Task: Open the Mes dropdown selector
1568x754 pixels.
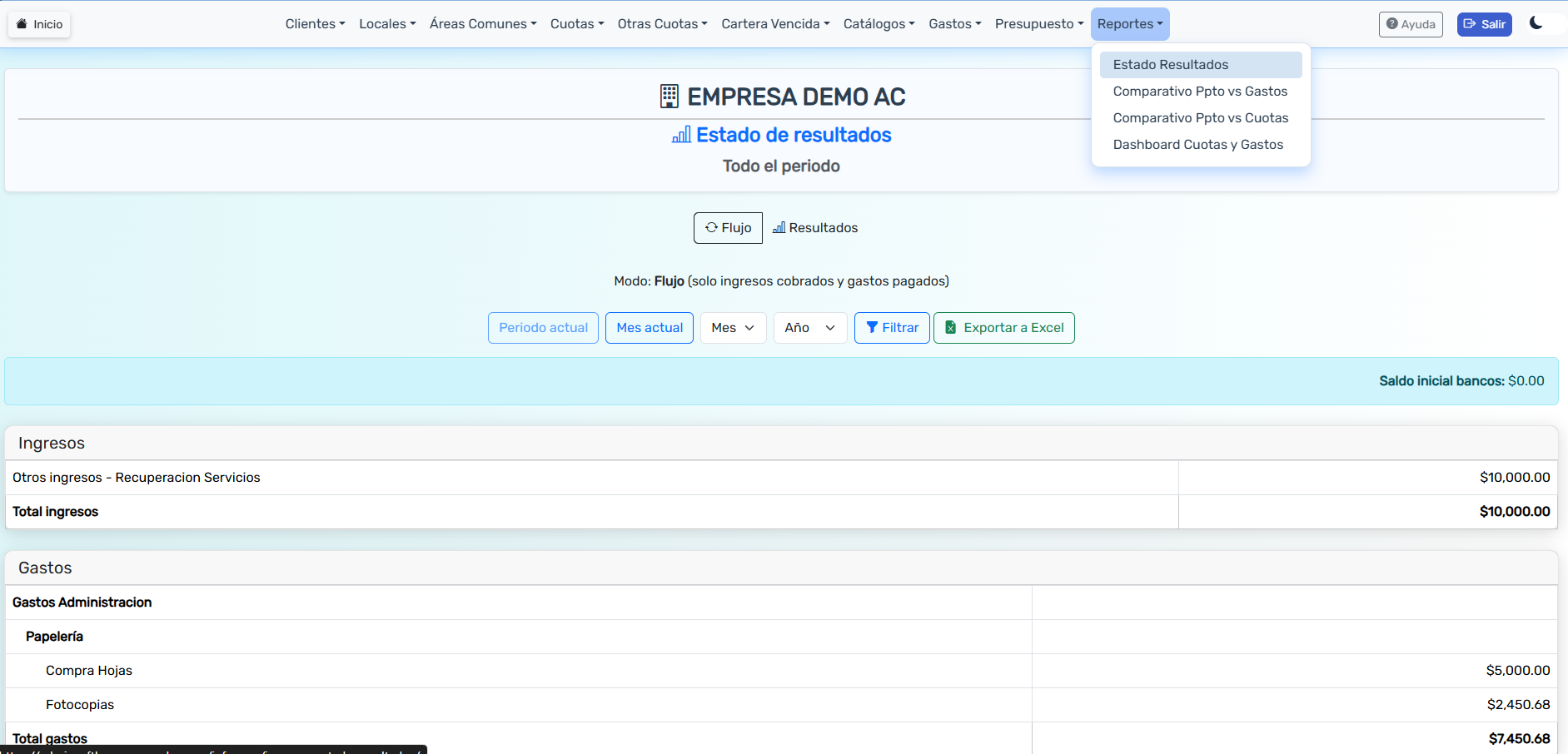Action: pos(733,328)
